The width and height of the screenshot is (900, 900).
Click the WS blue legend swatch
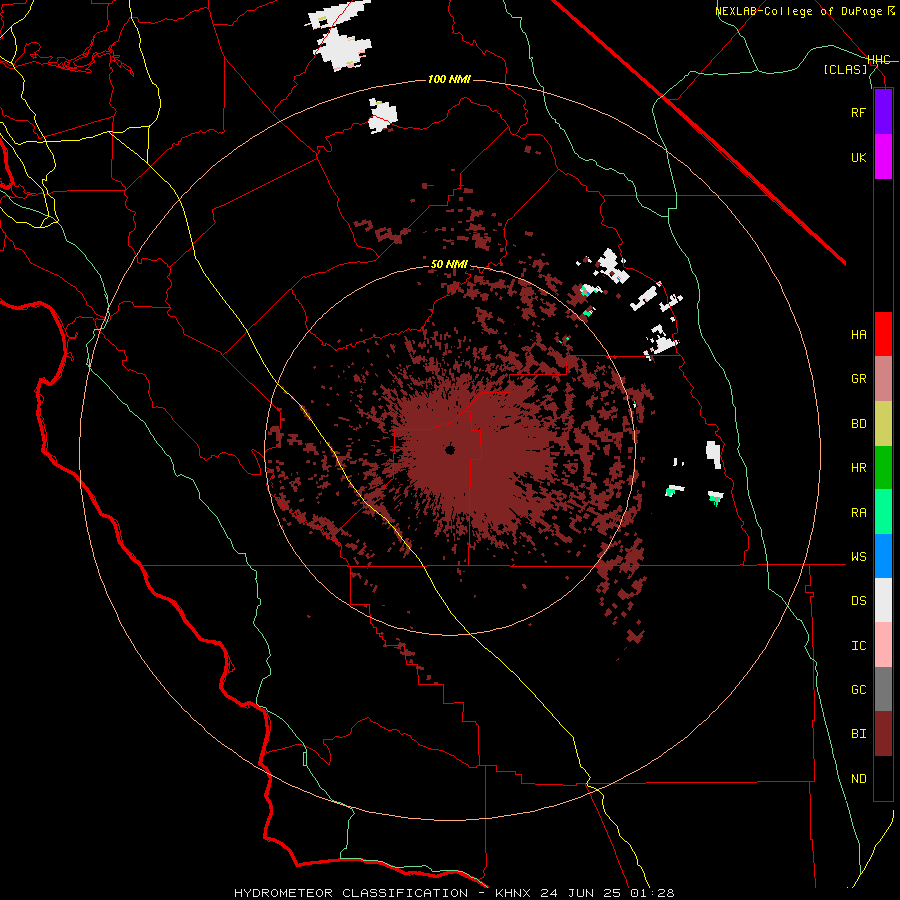[x=883, y=556]
